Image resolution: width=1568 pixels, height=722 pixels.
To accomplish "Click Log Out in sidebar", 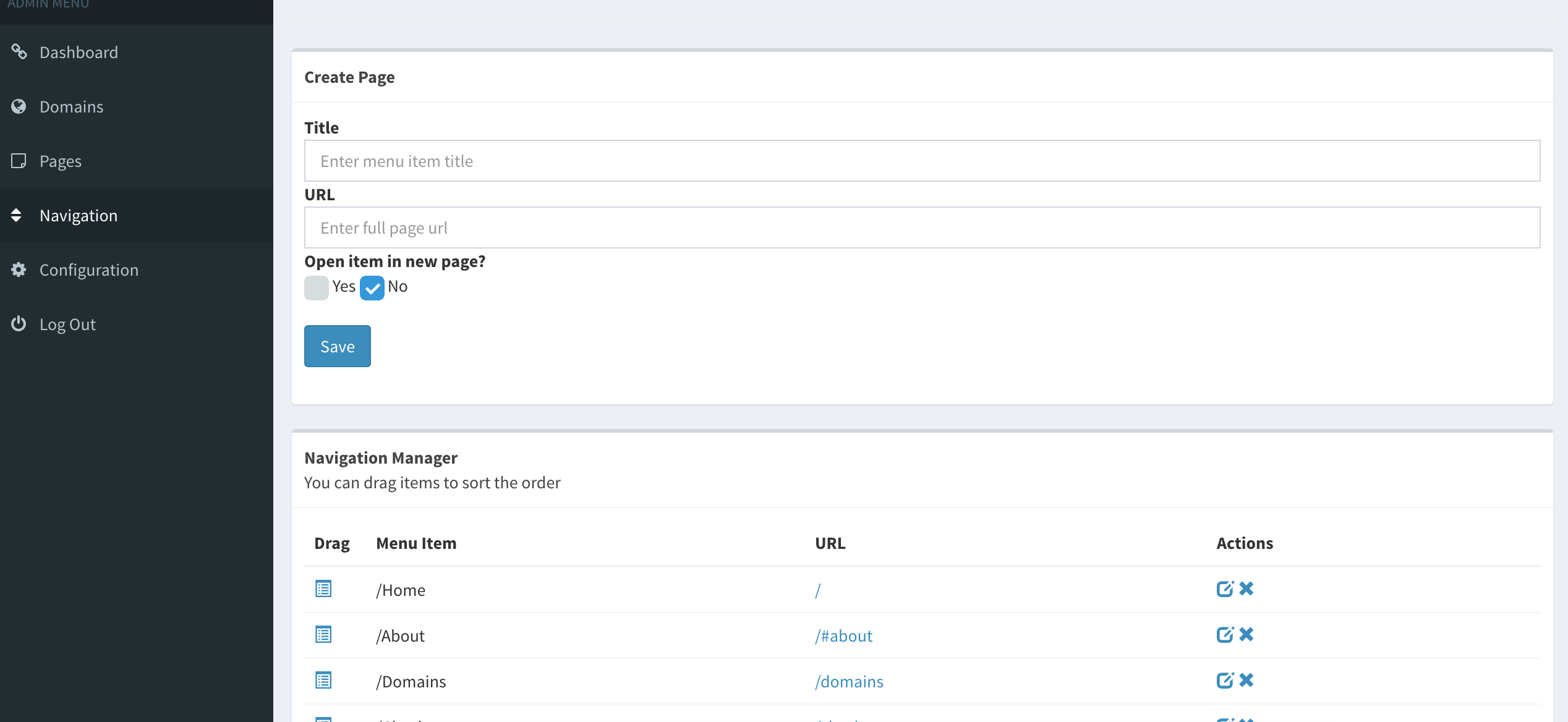I will pos(67,325).
